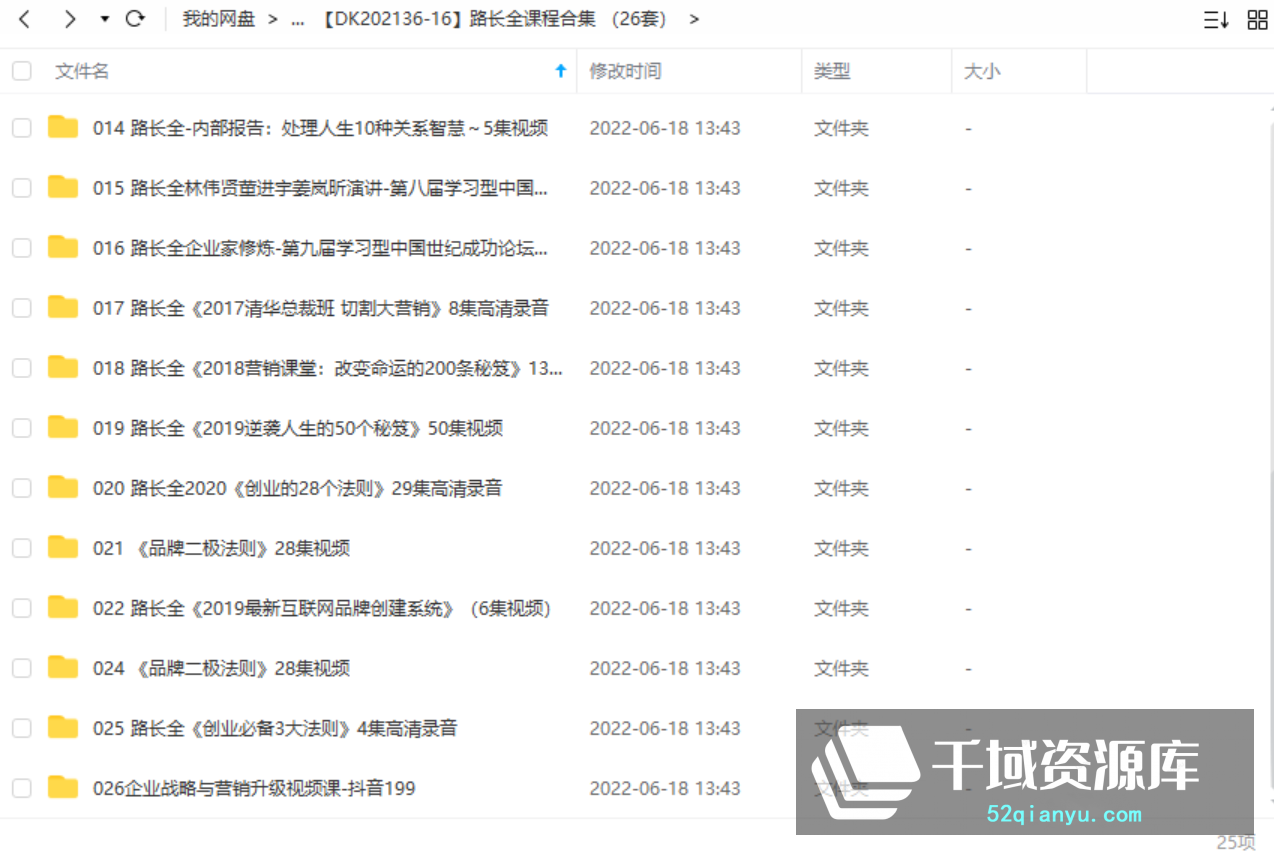
Task: Refresh the file list
Action: [135, 19]
